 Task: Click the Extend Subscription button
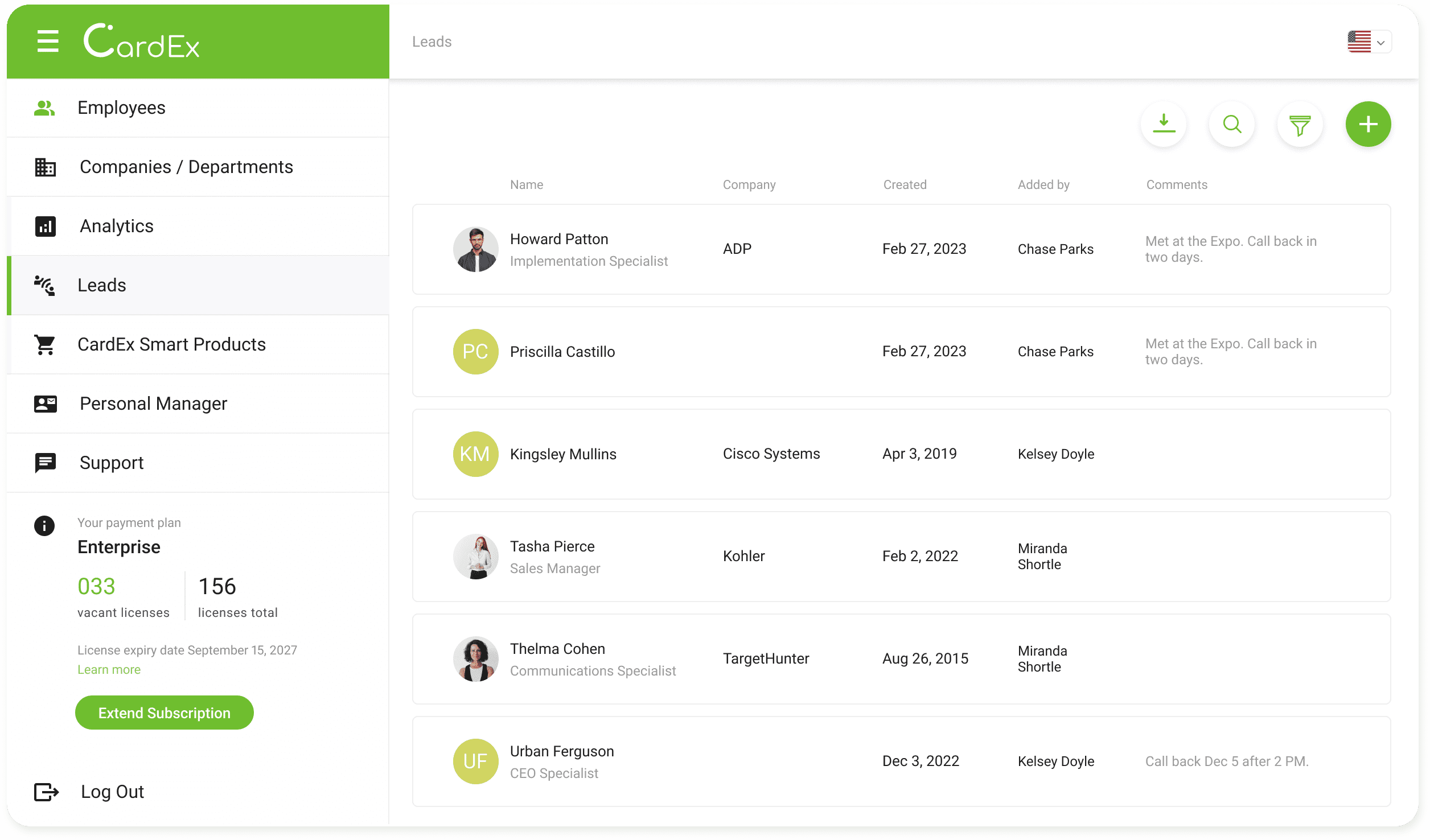coord(164,712)
